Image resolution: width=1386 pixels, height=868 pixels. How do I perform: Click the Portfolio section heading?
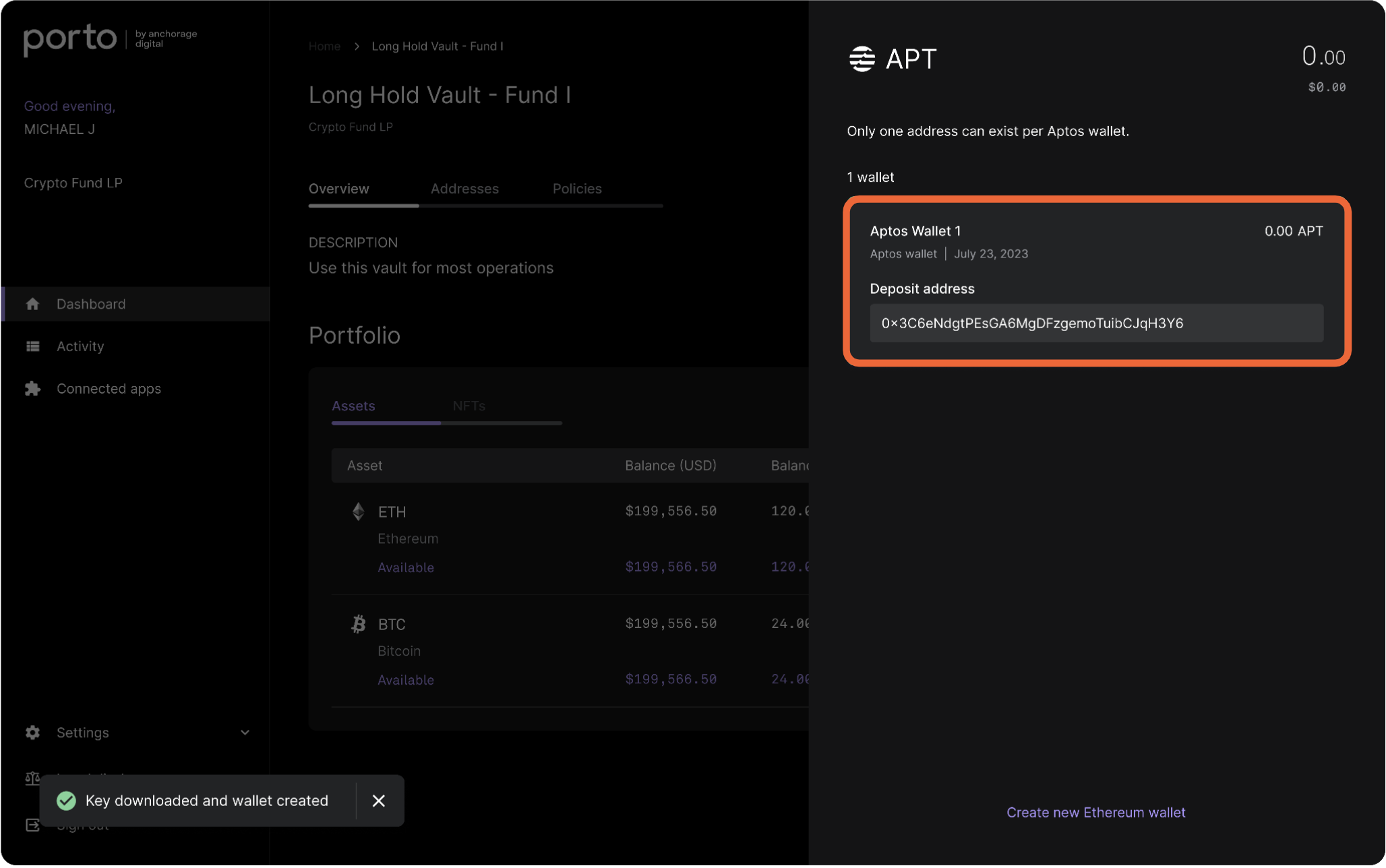(x=355, y=336)
